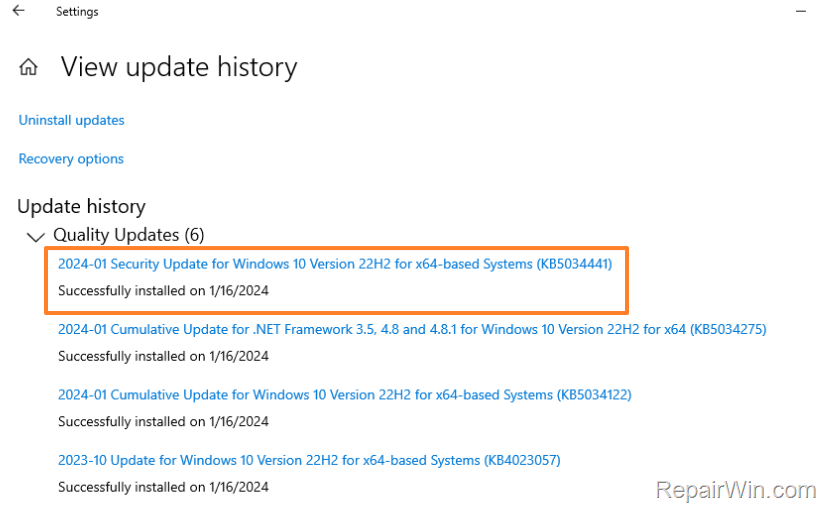
Task: Click the RepairWin.com watermark
Action: (736, 490)
